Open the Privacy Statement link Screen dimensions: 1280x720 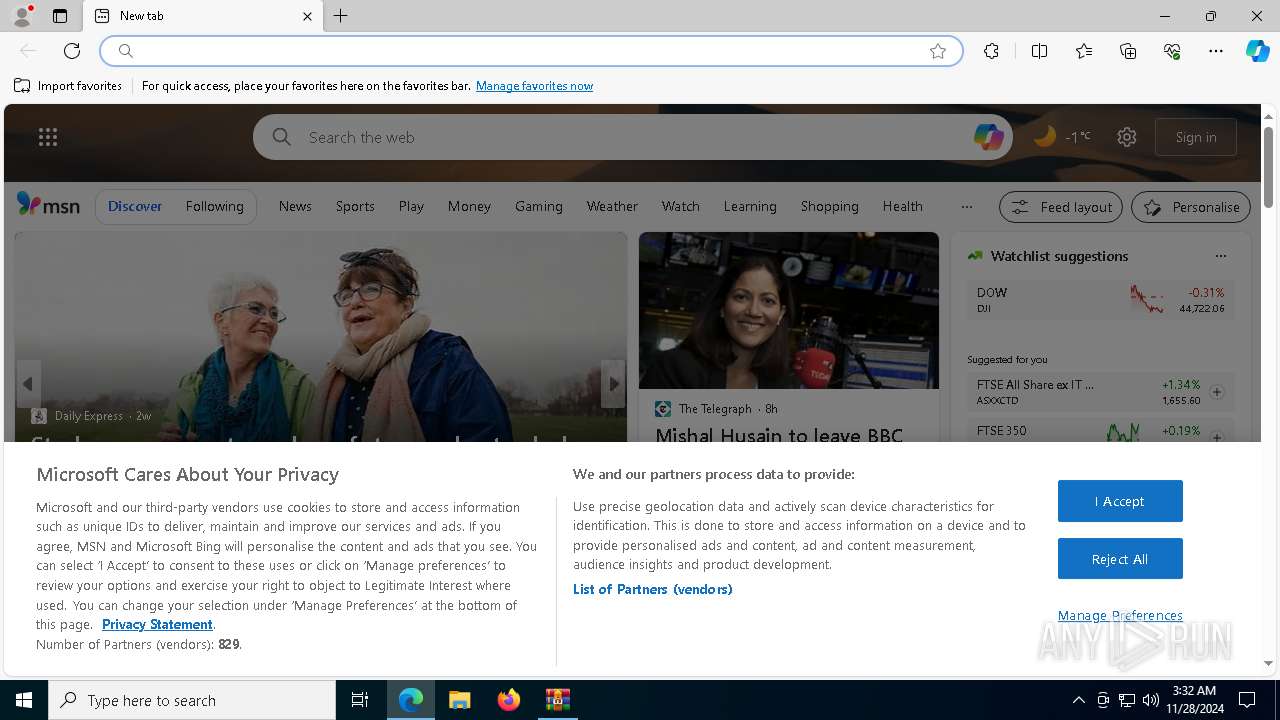point(157,624)
